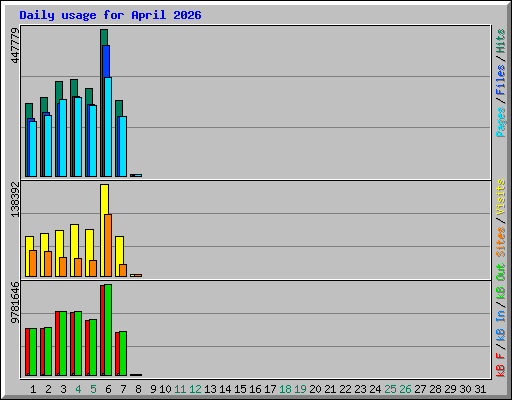Click the 447779 y-axis value

tap(15, 46)
